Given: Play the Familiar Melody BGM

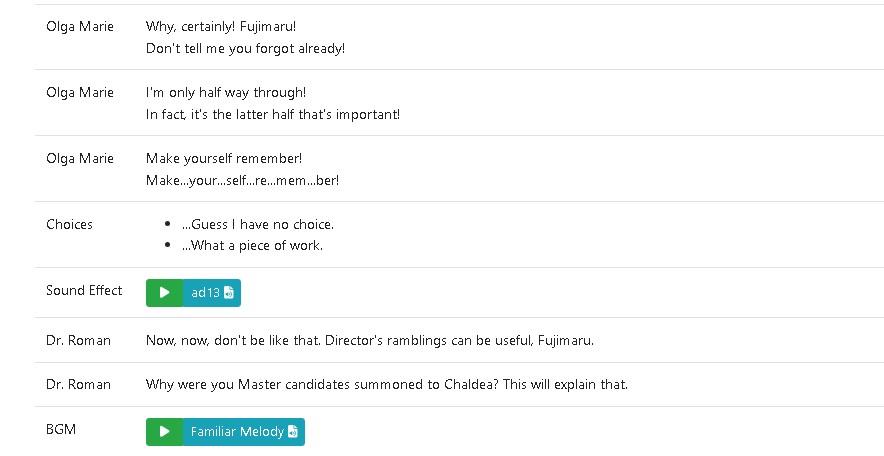Looking at the screenshot, I should pos(164,432).
